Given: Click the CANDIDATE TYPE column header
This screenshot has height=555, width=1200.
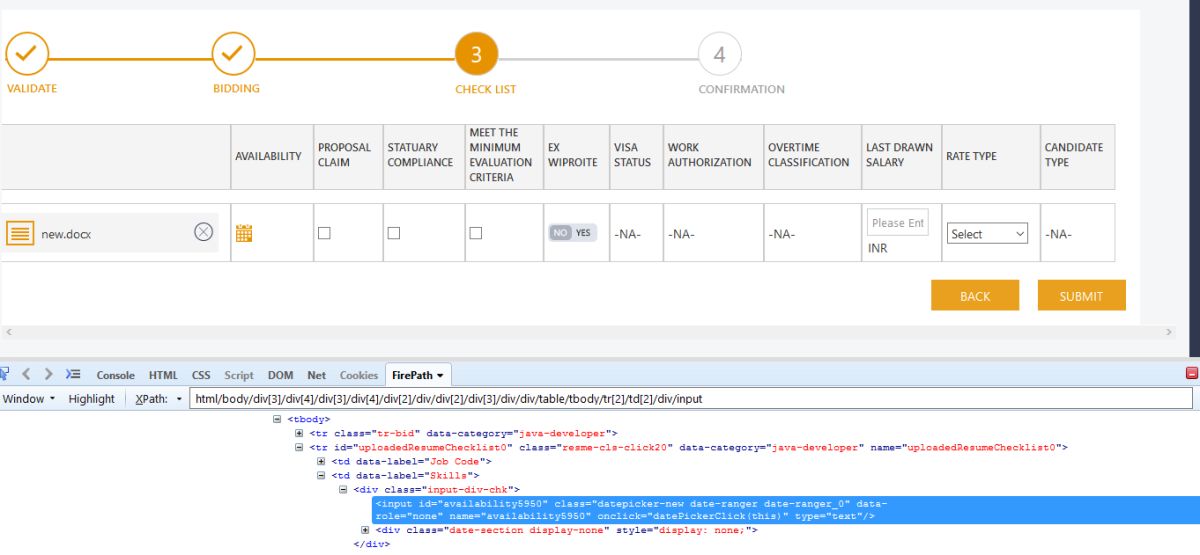Looking at the screenshot, I should (1074, 155).
